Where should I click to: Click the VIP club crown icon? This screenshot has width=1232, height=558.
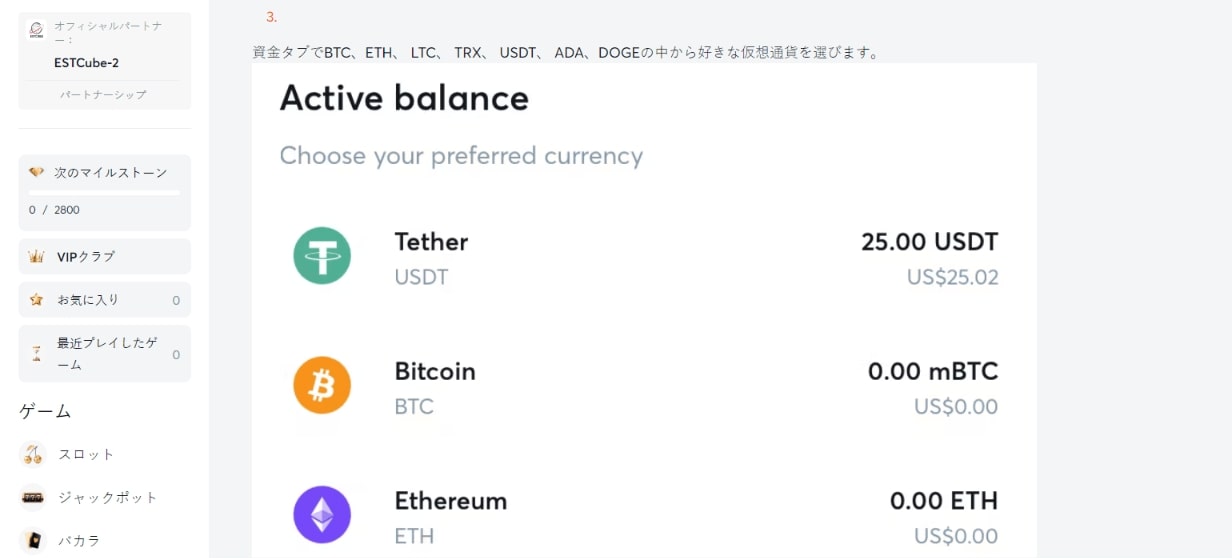(37, 257)
